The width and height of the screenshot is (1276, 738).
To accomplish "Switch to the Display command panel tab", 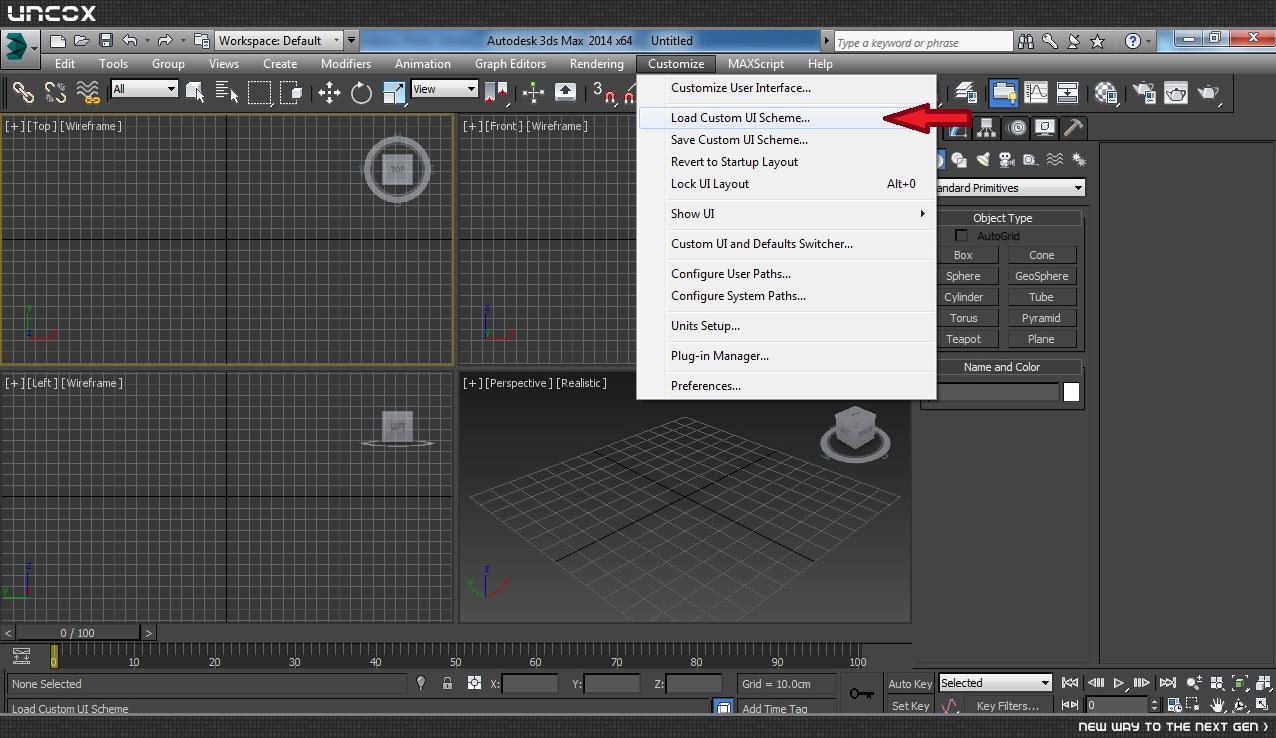I will [x=1045, y=128].
